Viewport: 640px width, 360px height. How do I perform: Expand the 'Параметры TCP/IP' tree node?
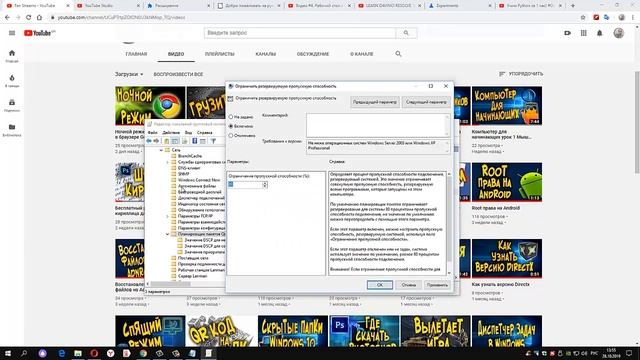click(168, 216)
